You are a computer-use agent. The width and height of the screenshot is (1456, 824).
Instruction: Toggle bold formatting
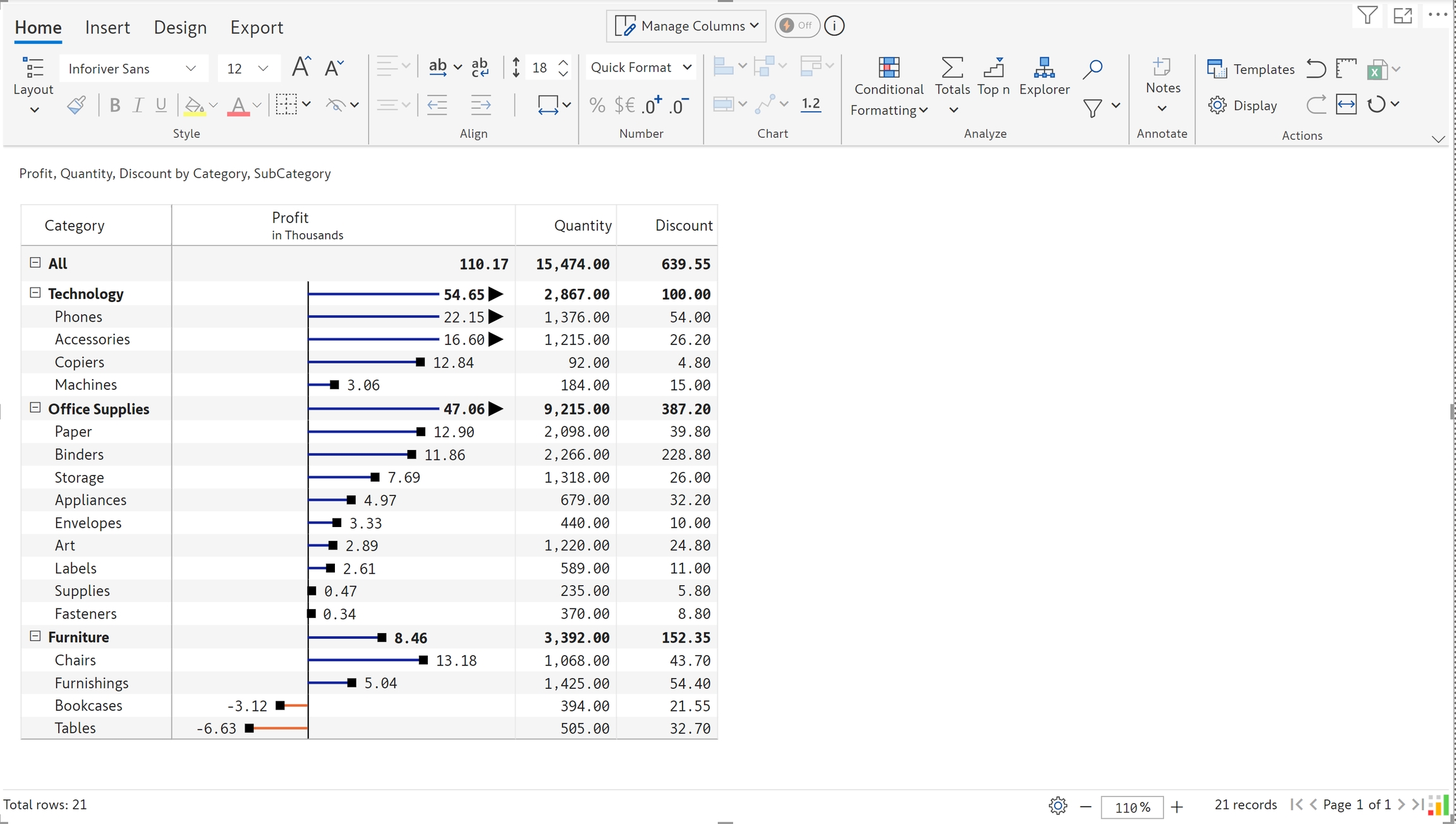tap(114, 105)
